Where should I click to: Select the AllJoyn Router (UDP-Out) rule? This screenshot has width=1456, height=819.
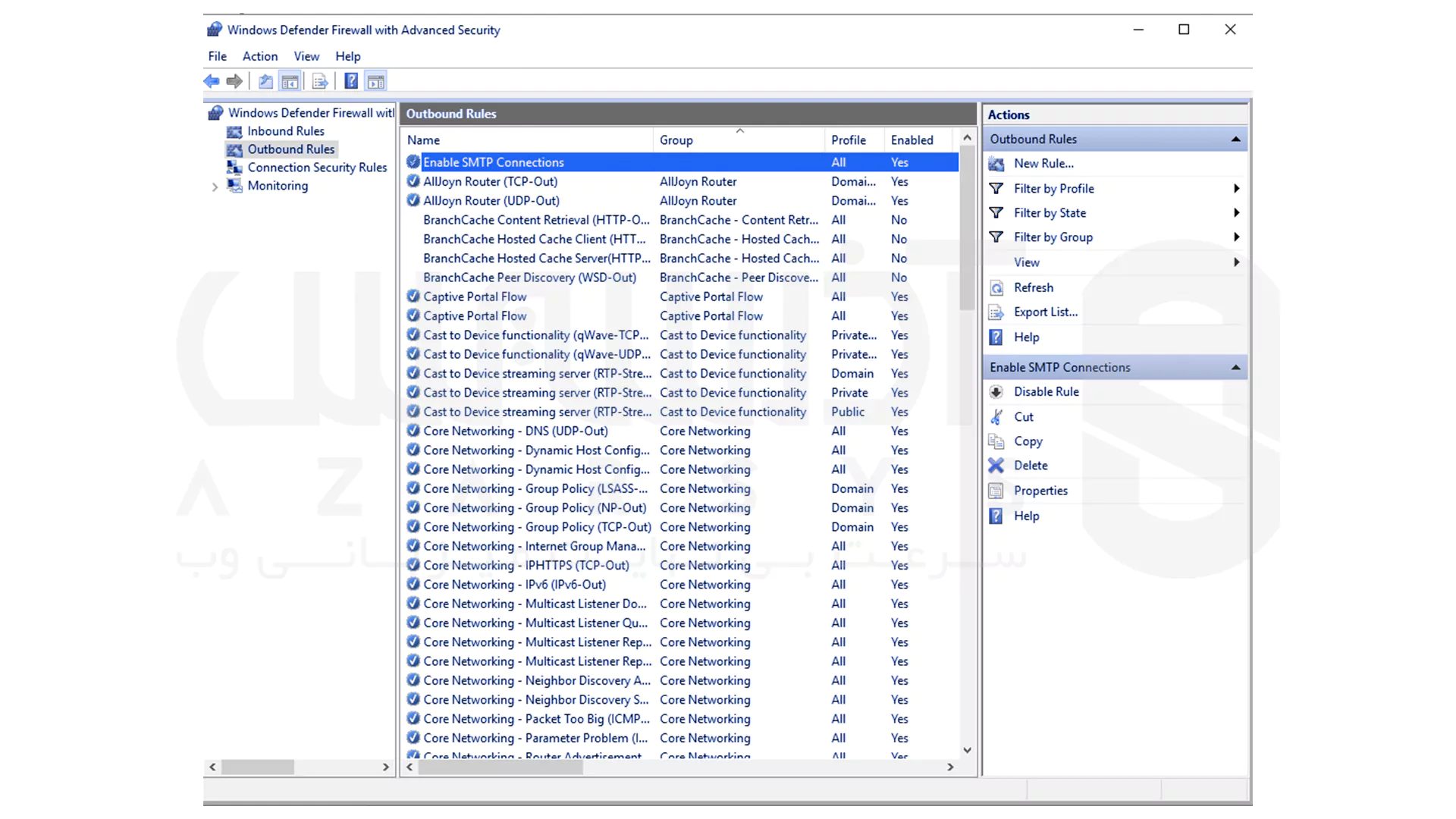pyautogui.click(x=682, y=201)
